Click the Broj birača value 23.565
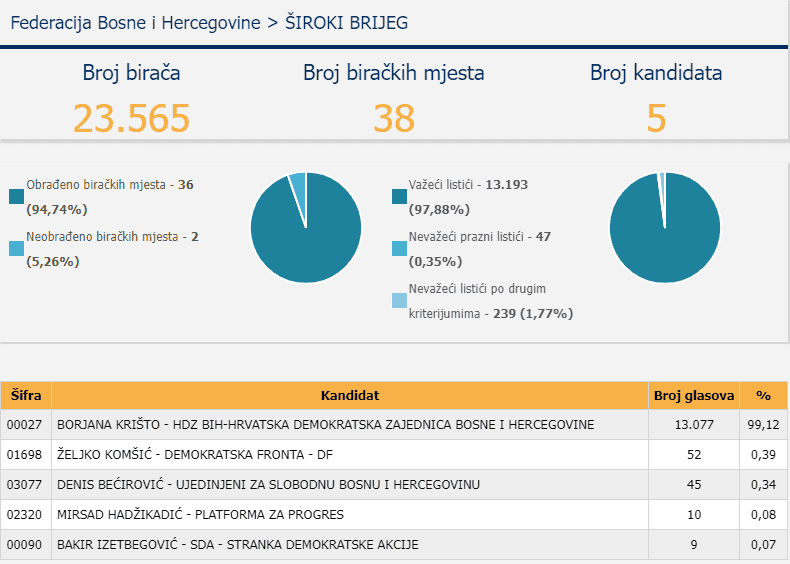Image resolution: width=790 pixels, height=564 pixels. pyautogui.click(x=131, y=118)
